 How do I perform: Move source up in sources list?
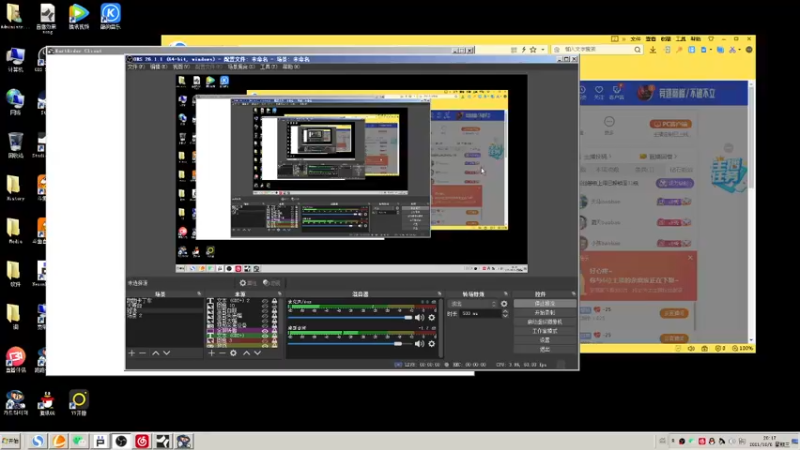246,353
